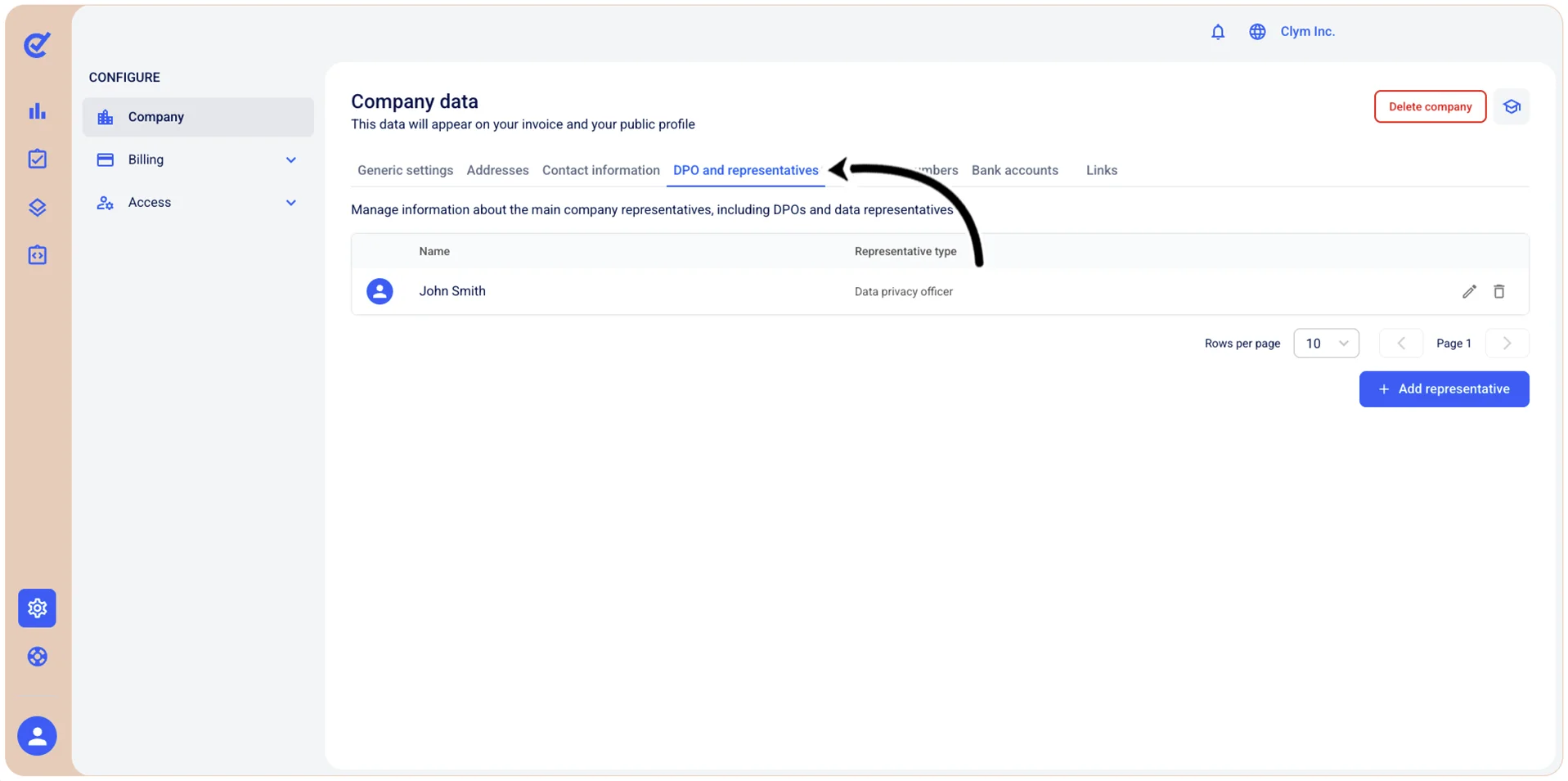This screenshot has height=781, width=1568.
Task: Delete John Smith with trash icon
Action: (x=1498, y=291)
